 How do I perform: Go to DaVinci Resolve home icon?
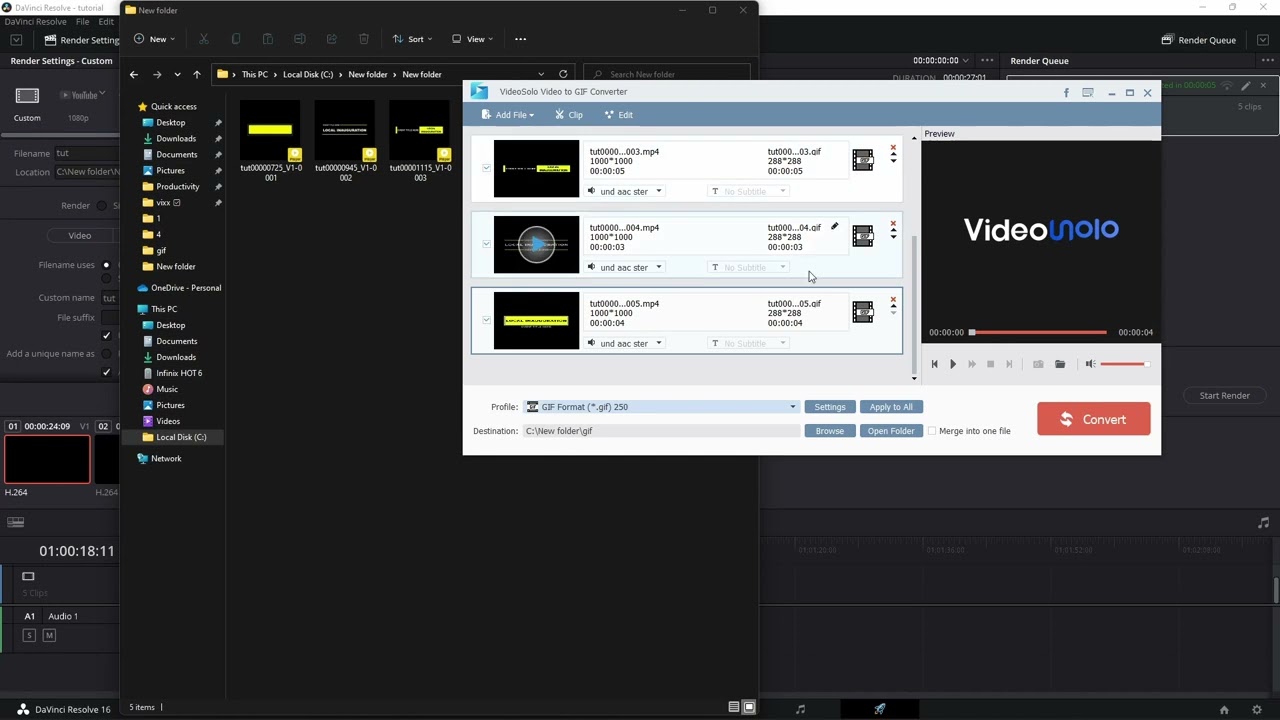pyautogui.click(x=1224, y=710)
